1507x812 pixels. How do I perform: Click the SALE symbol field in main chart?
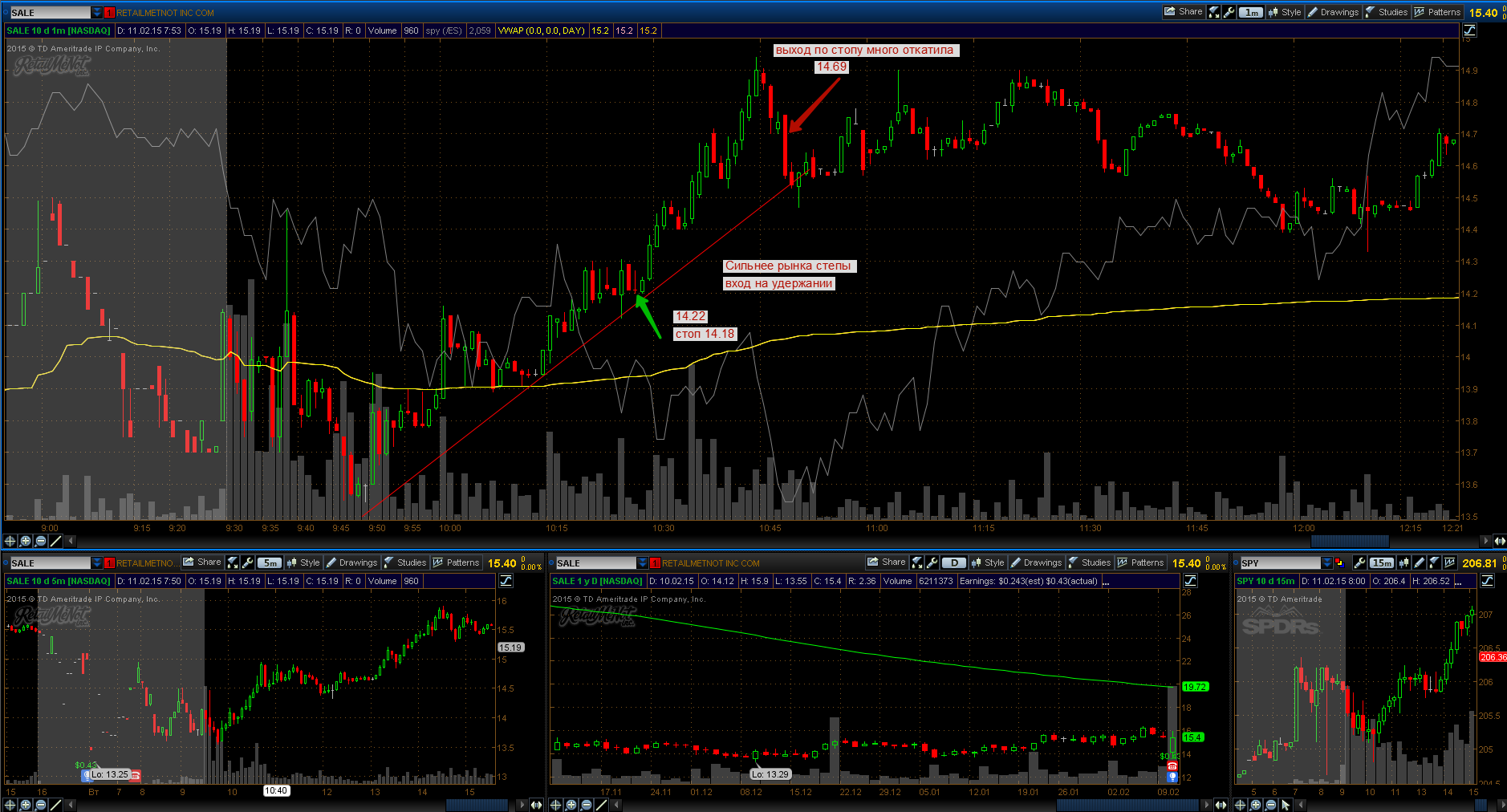click(x=50, y=13)
